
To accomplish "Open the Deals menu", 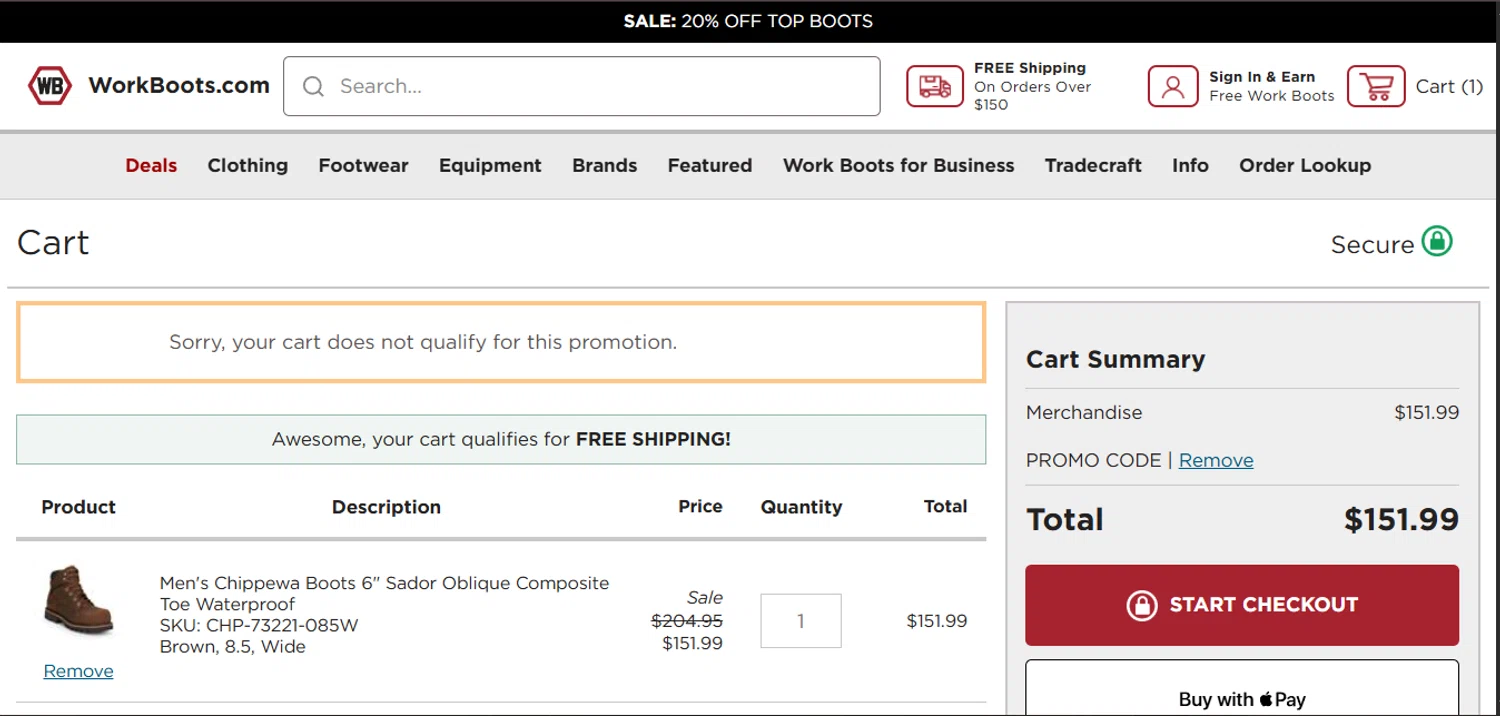I will coord(151,166).
